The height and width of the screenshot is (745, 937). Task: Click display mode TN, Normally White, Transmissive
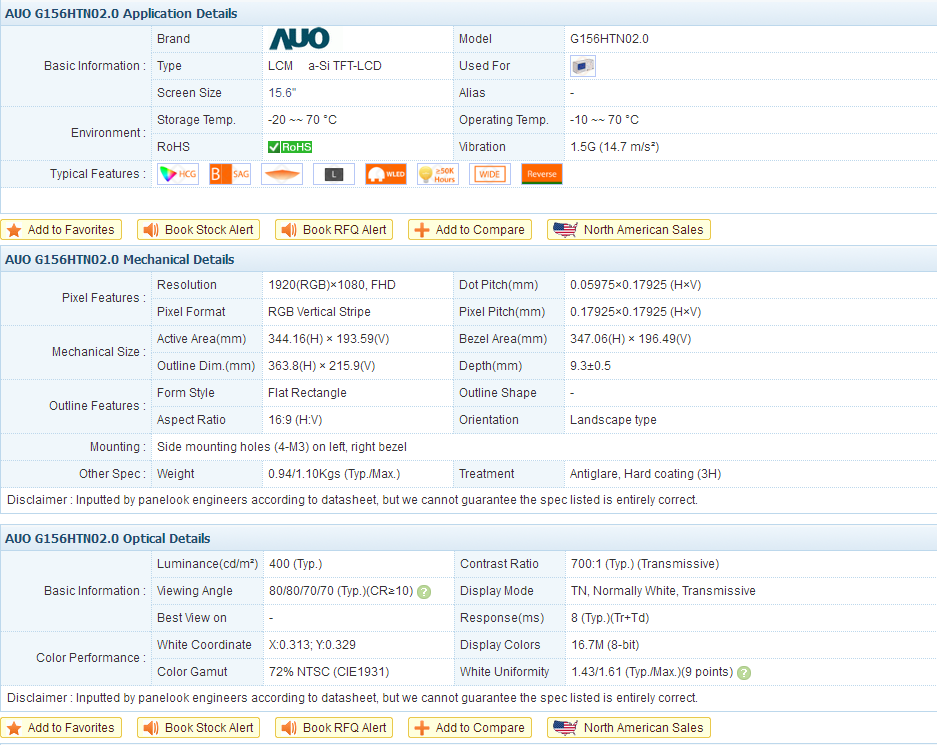[663, 591]
